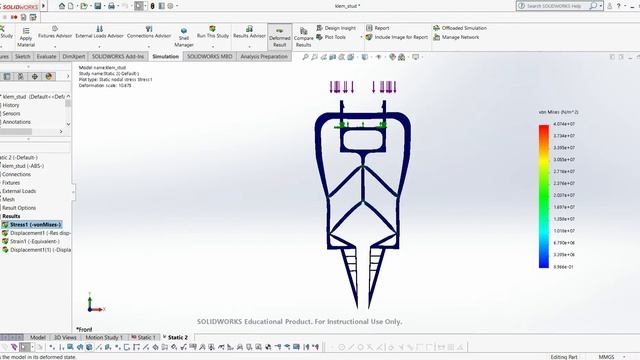Expand dropdown under External Loads Advisor
Viewport: 640px width, 360px height.
pyautogui.click(x=100, y=46)
